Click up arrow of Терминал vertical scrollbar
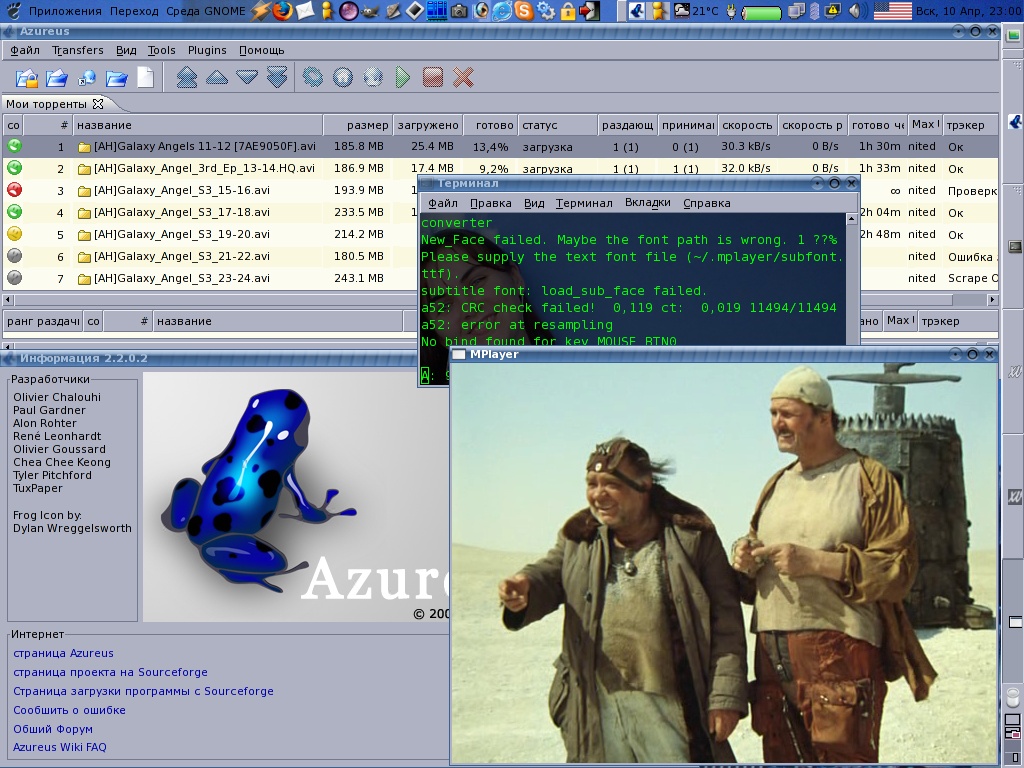 tap(852, 219)
